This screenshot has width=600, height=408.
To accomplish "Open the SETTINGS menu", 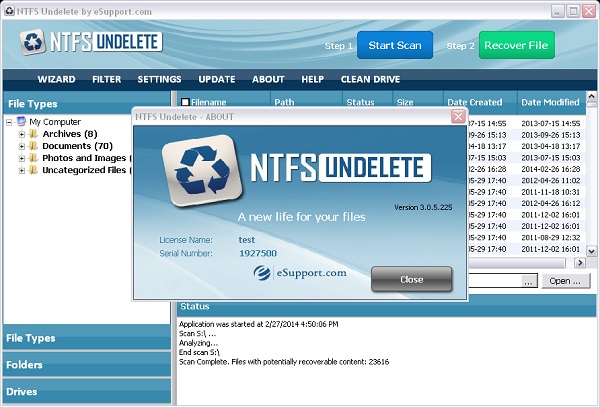I will coord(159,79).
